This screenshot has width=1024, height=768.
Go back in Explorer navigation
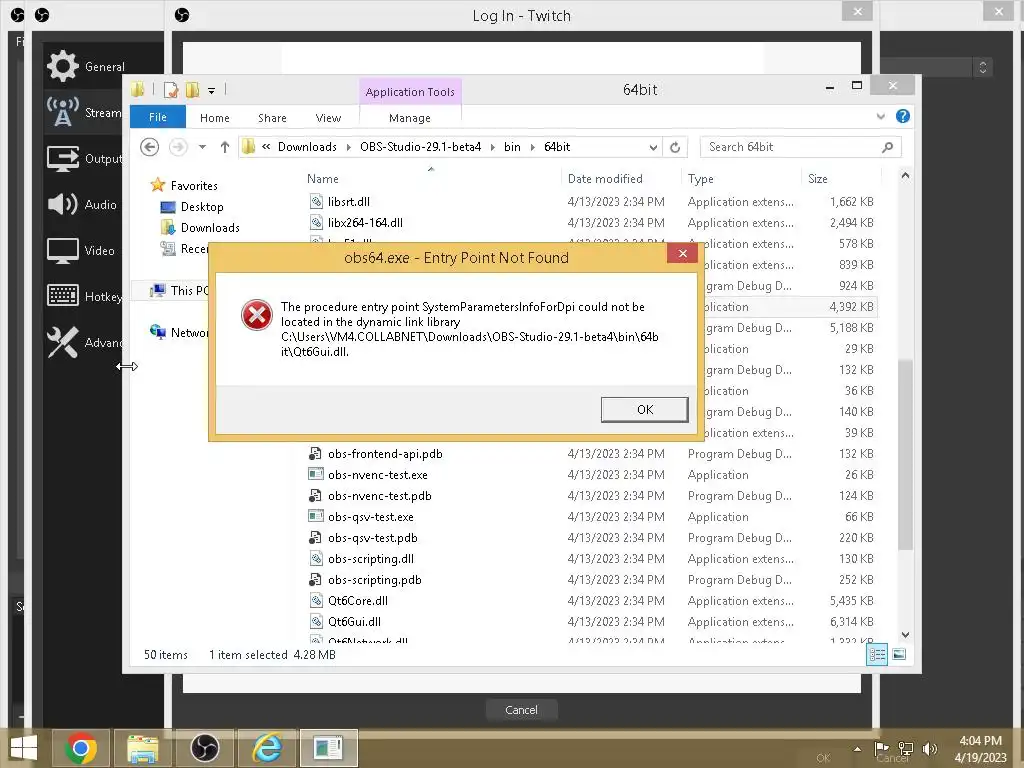pyautogui.click(x=150, y=147)
